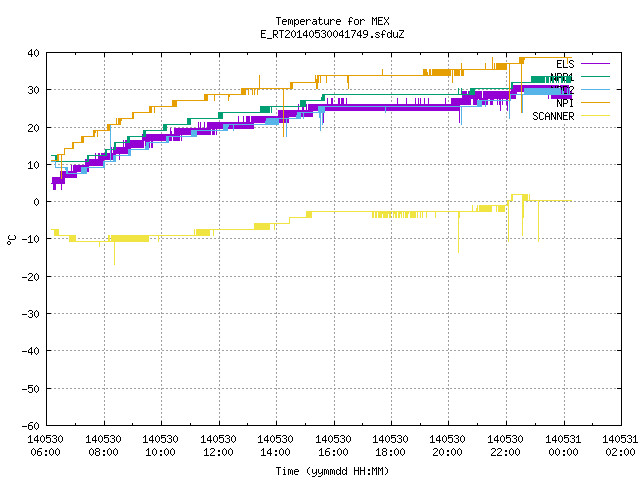
Task: Click the green NPD1 legend line sample
Action: click(595, 77)
